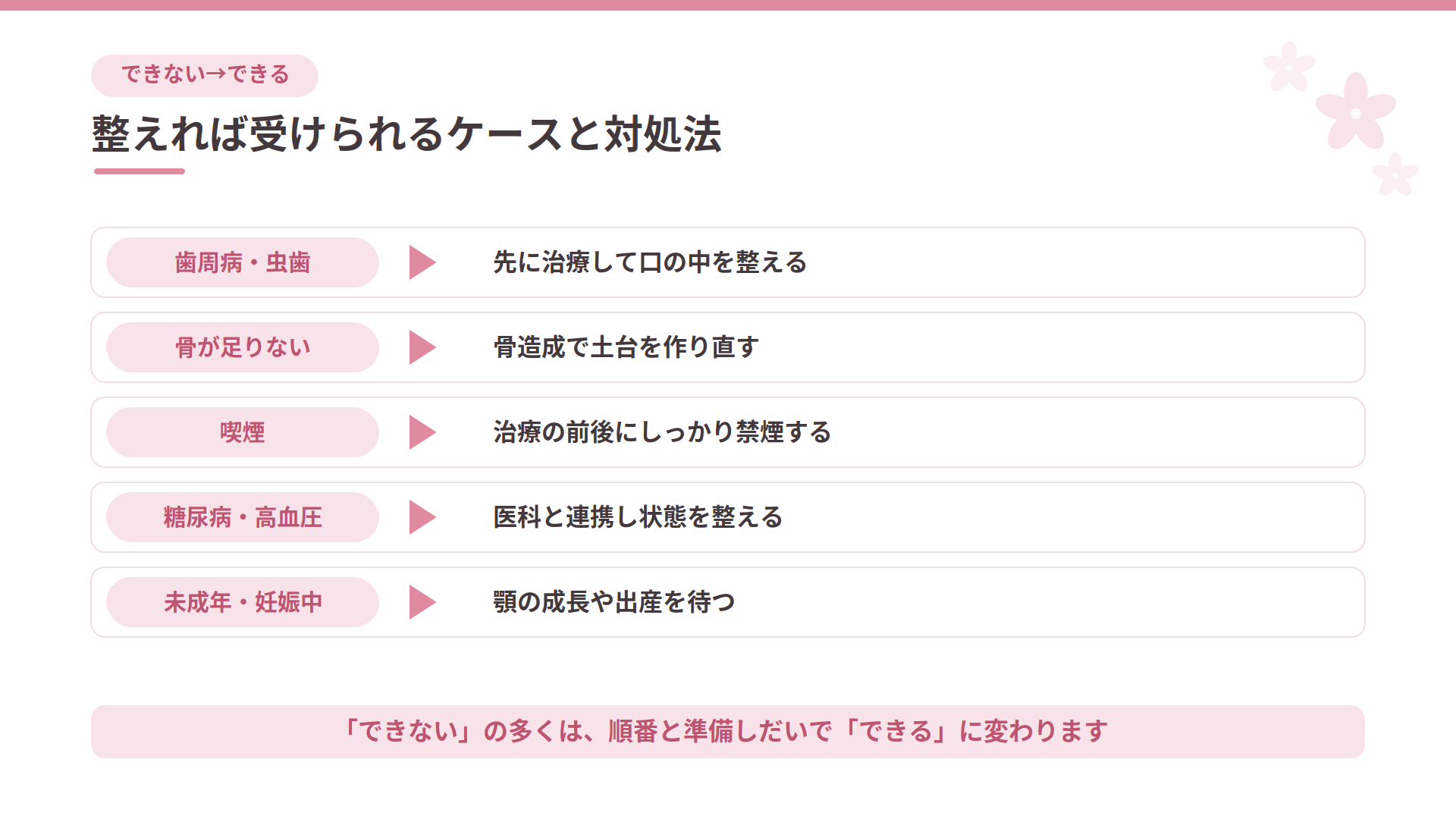Click the arrow icon beside 未成年・妊娠中
The image size is (1456, 819).
[x=422, y=602]
